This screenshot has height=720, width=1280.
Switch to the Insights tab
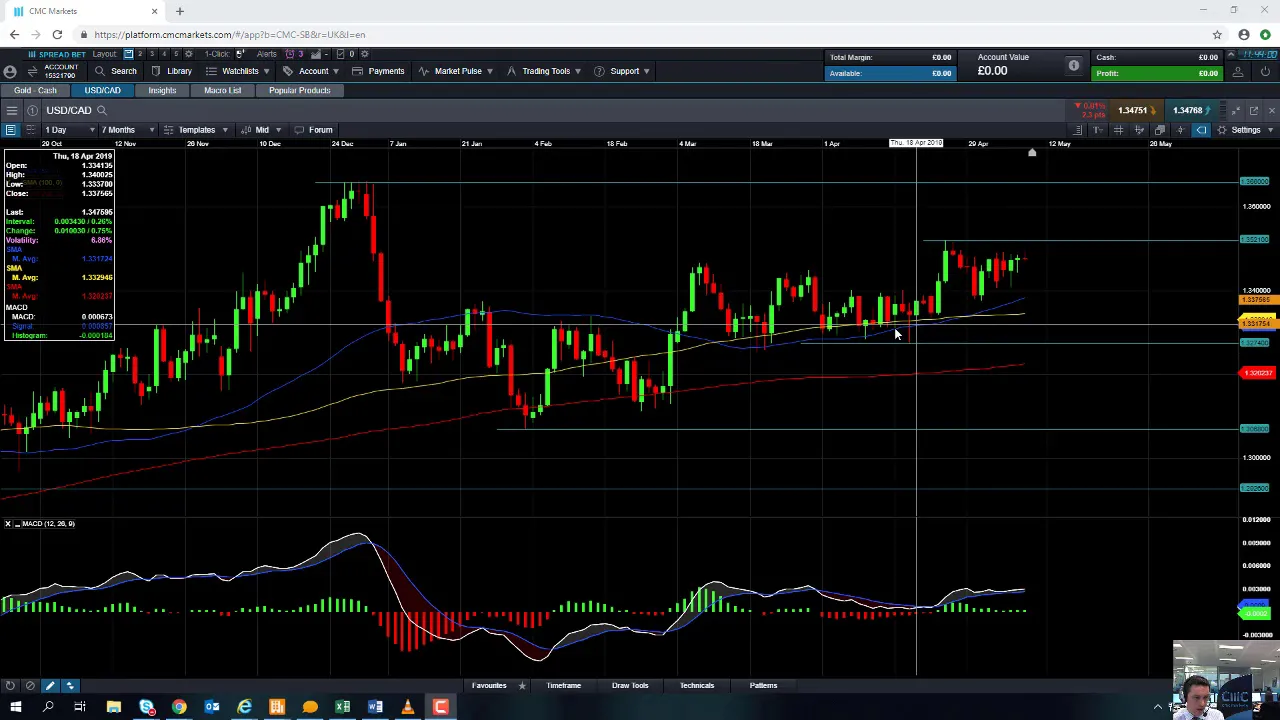click(x=162, y=90)
